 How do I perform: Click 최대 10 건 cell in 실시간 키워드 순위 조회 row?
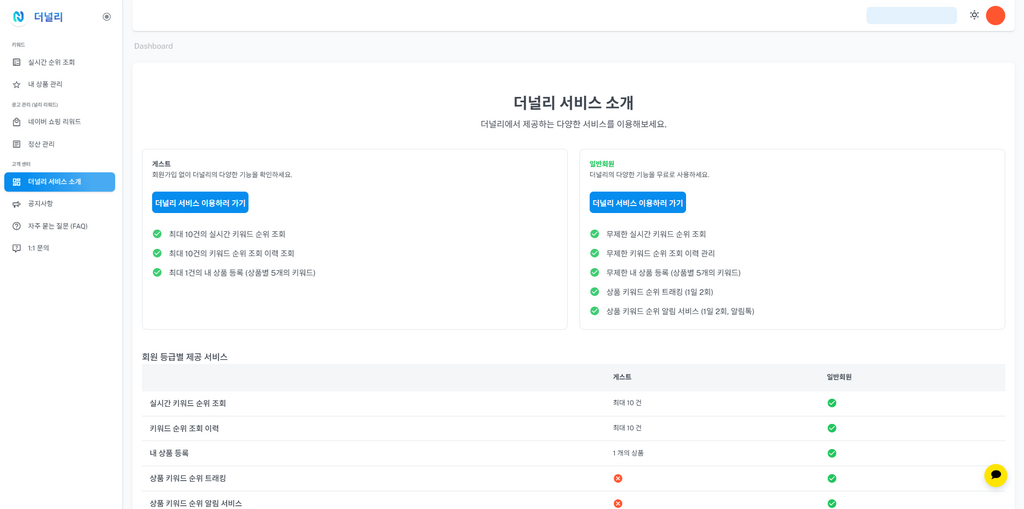627,403
